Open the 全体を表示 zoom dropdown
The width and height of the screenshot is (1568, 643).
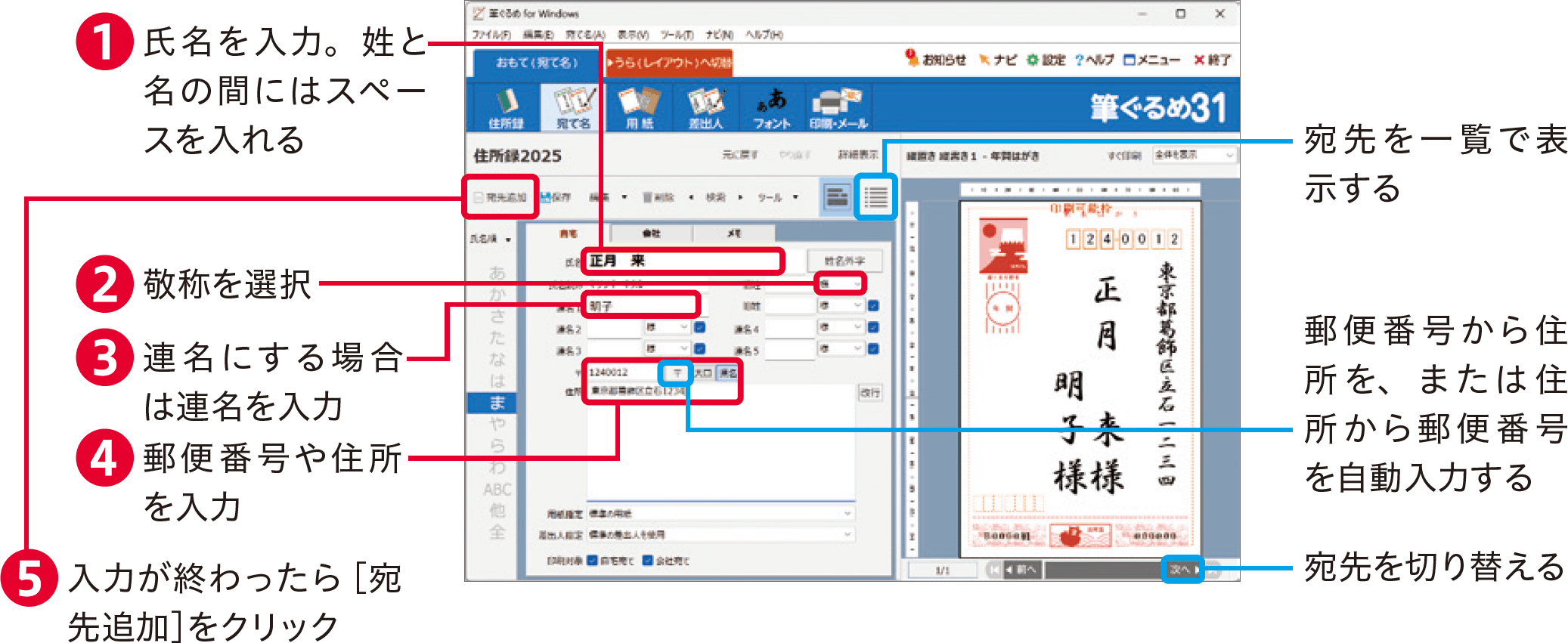(x=1194, y=155)
